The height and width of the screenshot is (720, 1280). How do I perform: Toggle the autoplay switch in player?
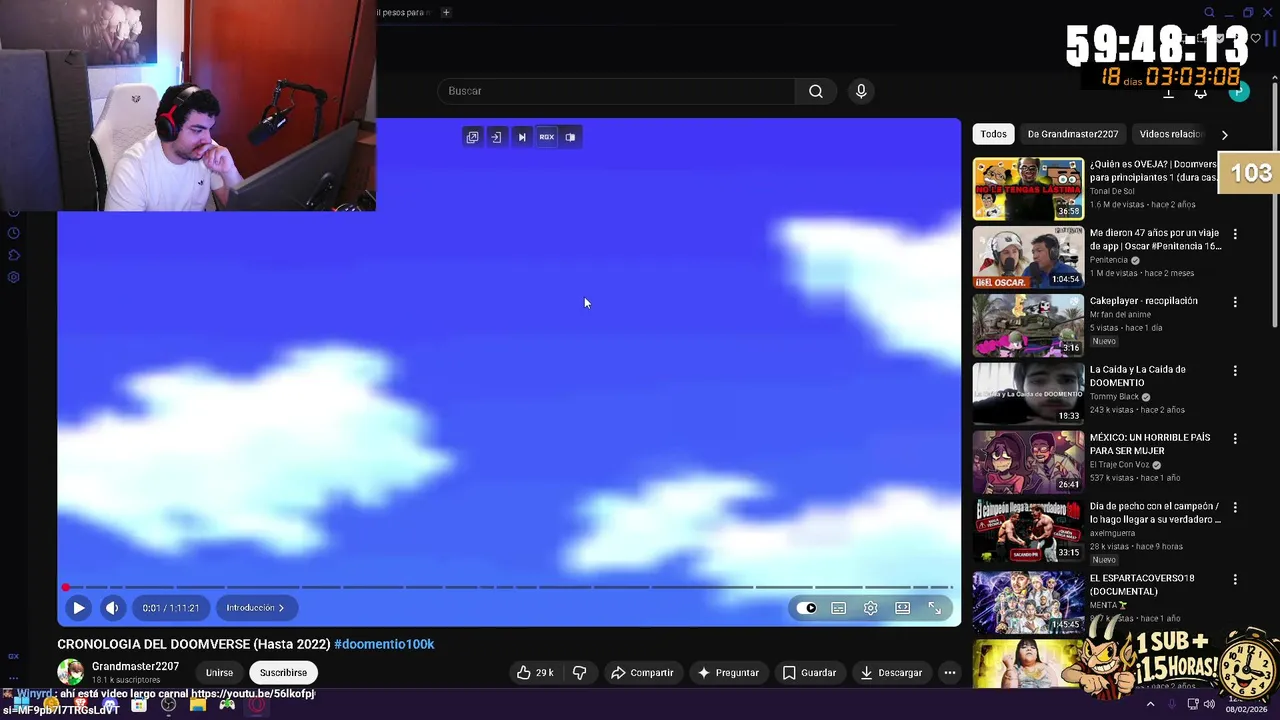806,608
